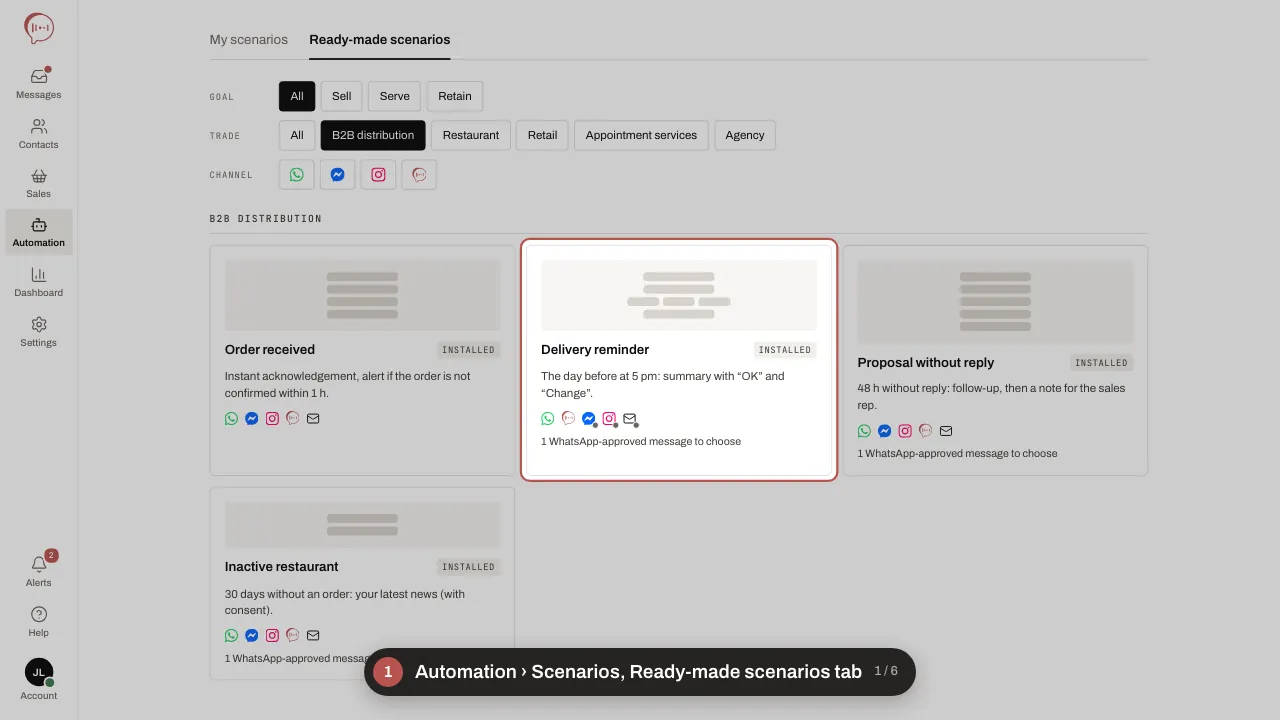Open the Inactive restaurant scenario title
1280x720 pixels.
pos(282,567)
